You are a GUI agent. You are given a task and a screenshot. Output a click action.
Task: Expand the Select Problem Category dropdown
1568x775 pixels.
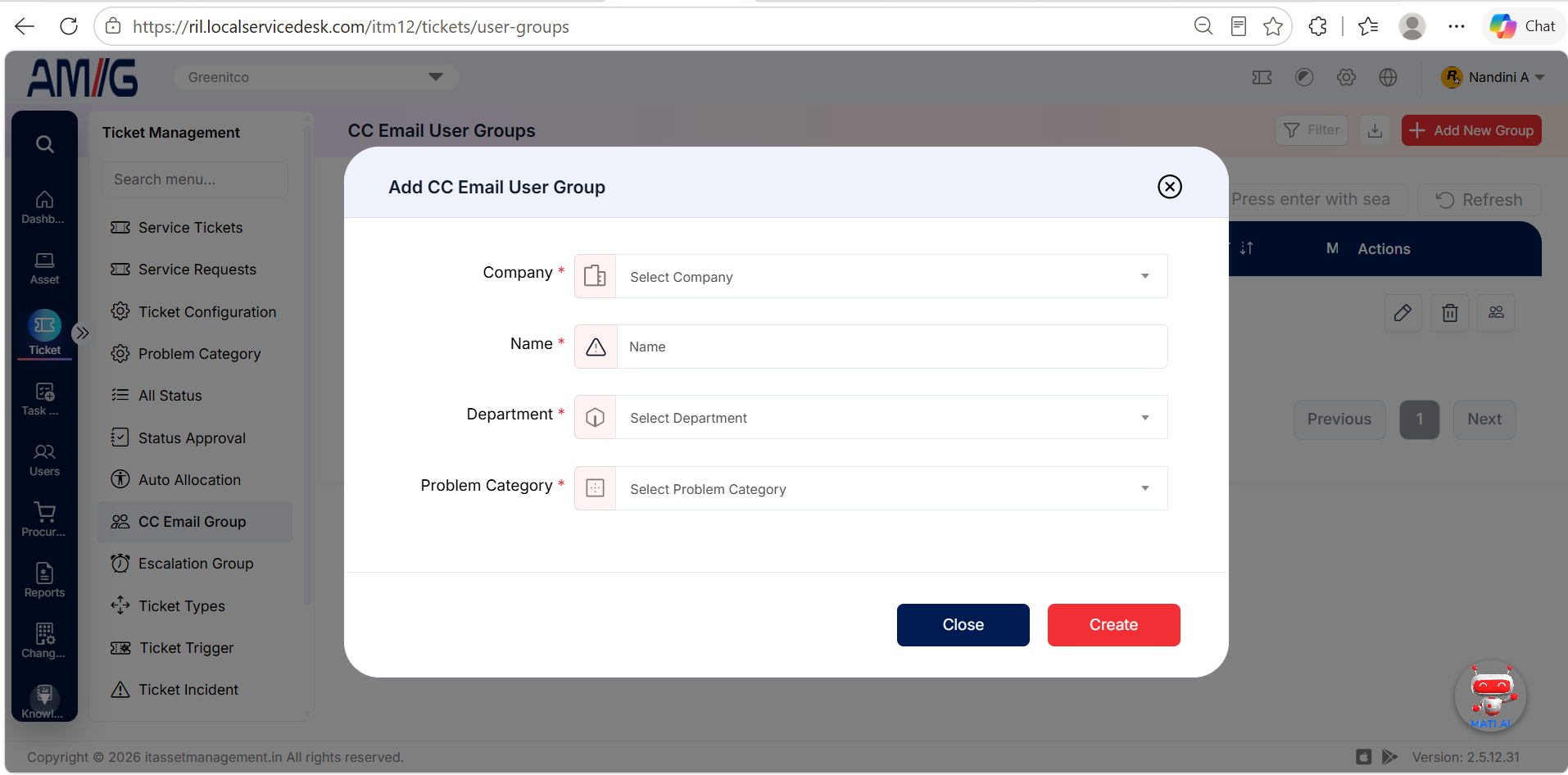[x=871, y=489]
